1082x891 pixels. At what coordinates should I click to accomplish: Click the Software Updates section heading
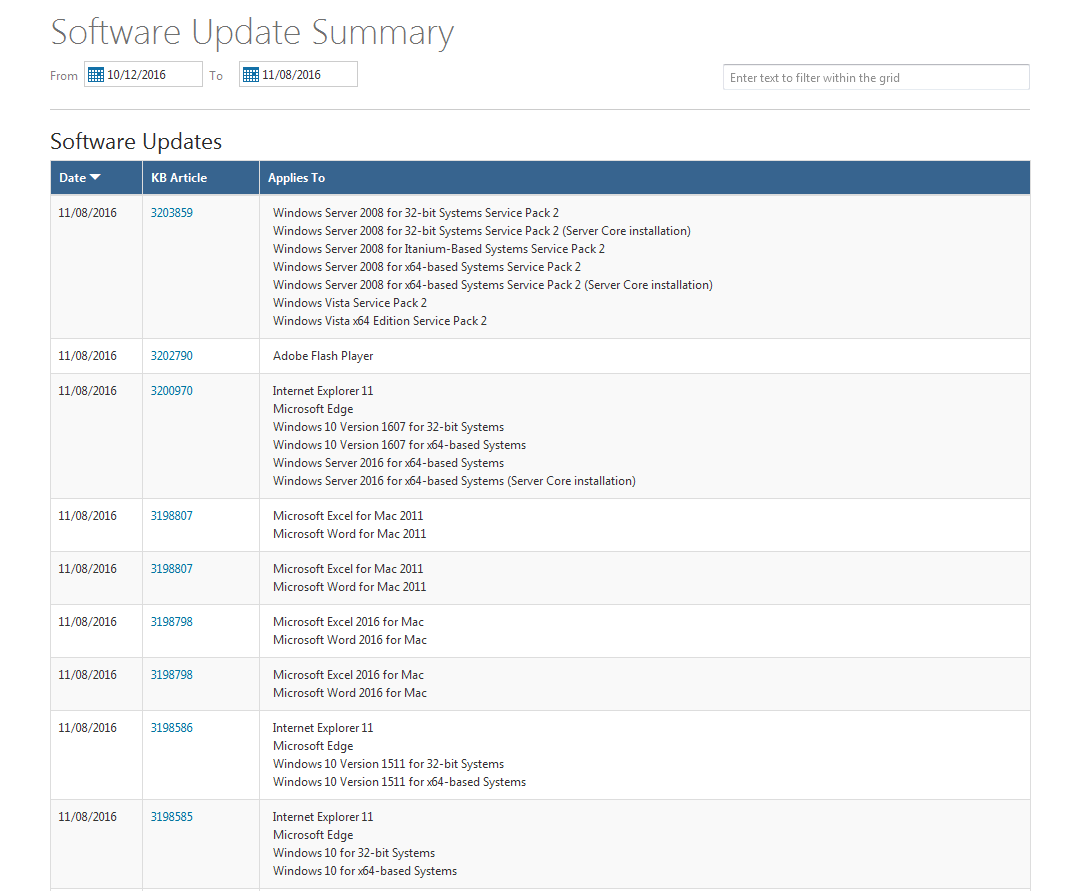point(136,141)
